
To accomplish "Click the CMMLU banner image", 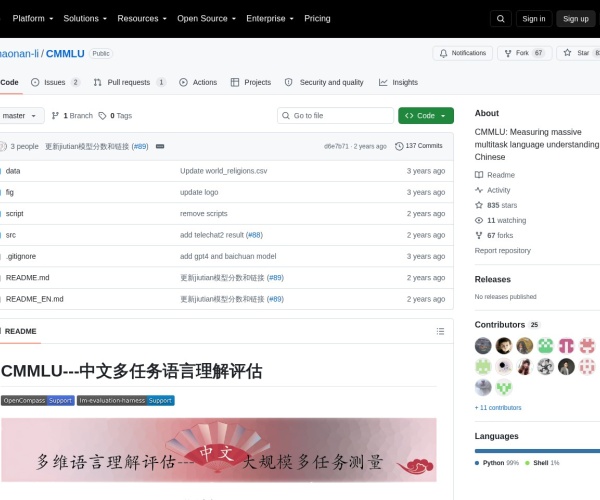I will tap(219, 450).
